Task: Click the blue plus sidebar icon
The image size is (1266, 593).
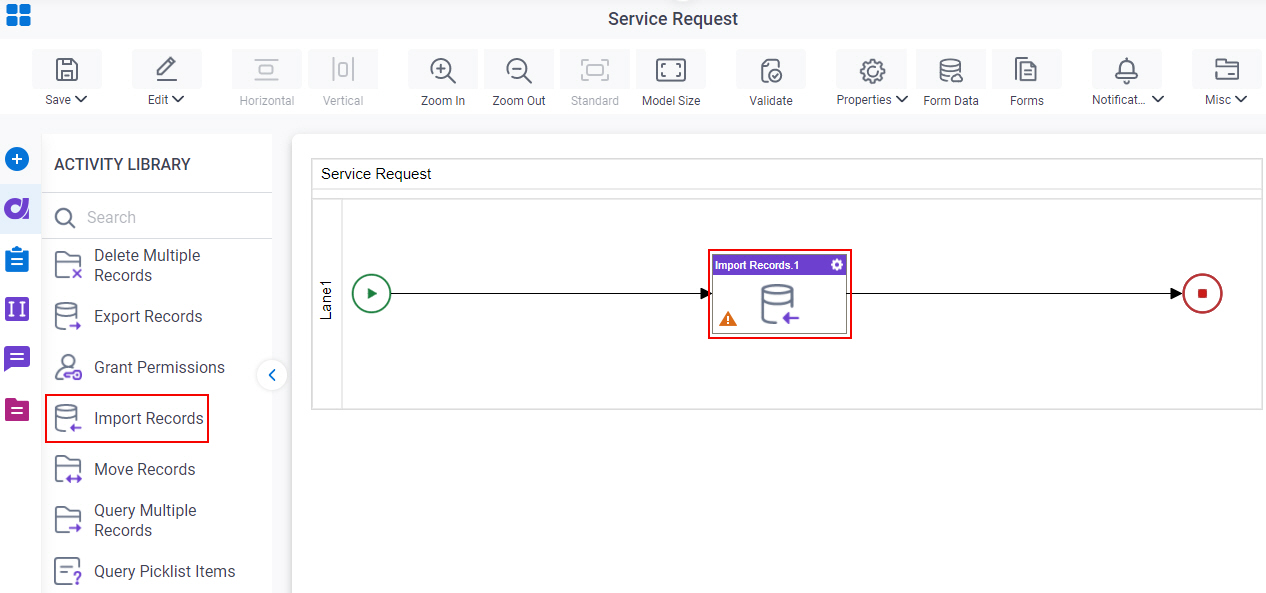Action: 17,159
